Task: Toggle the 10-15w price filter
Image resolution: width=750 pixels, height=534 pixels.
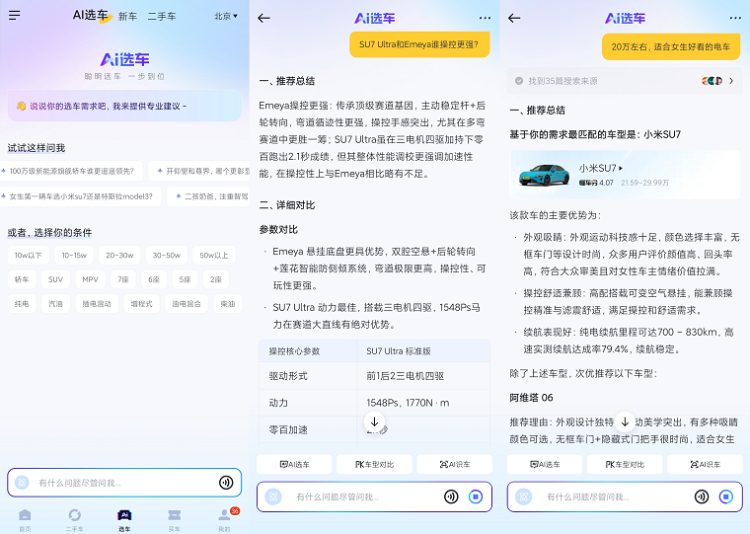Action: point(74,255)
